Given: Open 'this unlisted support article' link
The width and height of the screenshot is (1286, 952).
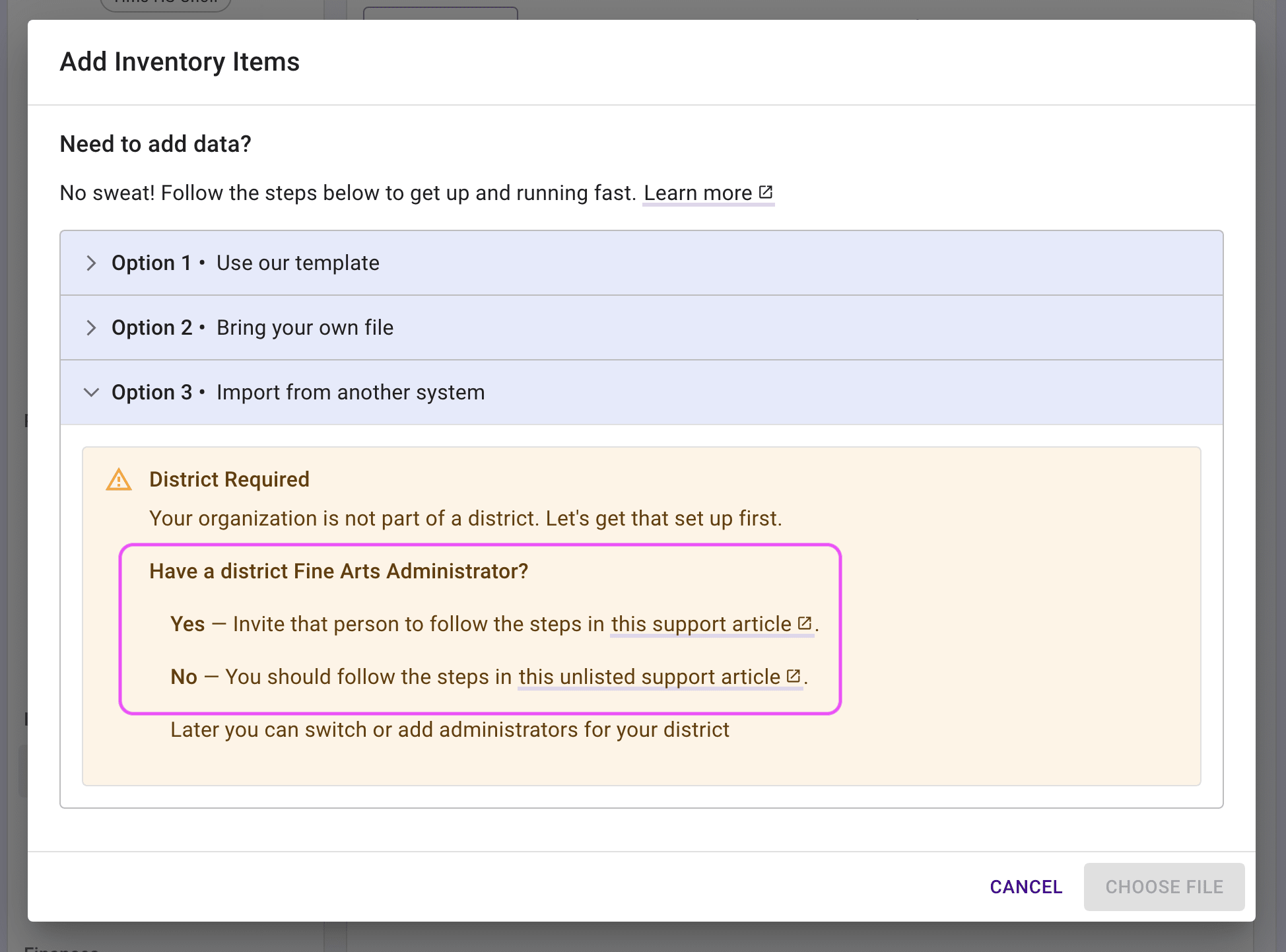Looking at the screenshot, I should click(649, 677).
